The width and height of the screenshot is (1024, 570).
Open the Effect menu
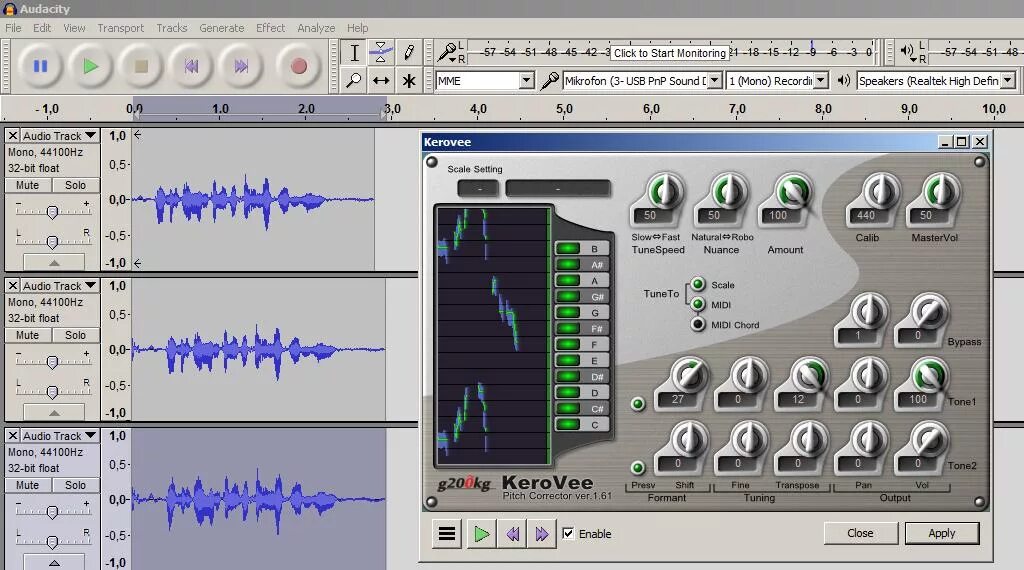(x=270, y=28)
